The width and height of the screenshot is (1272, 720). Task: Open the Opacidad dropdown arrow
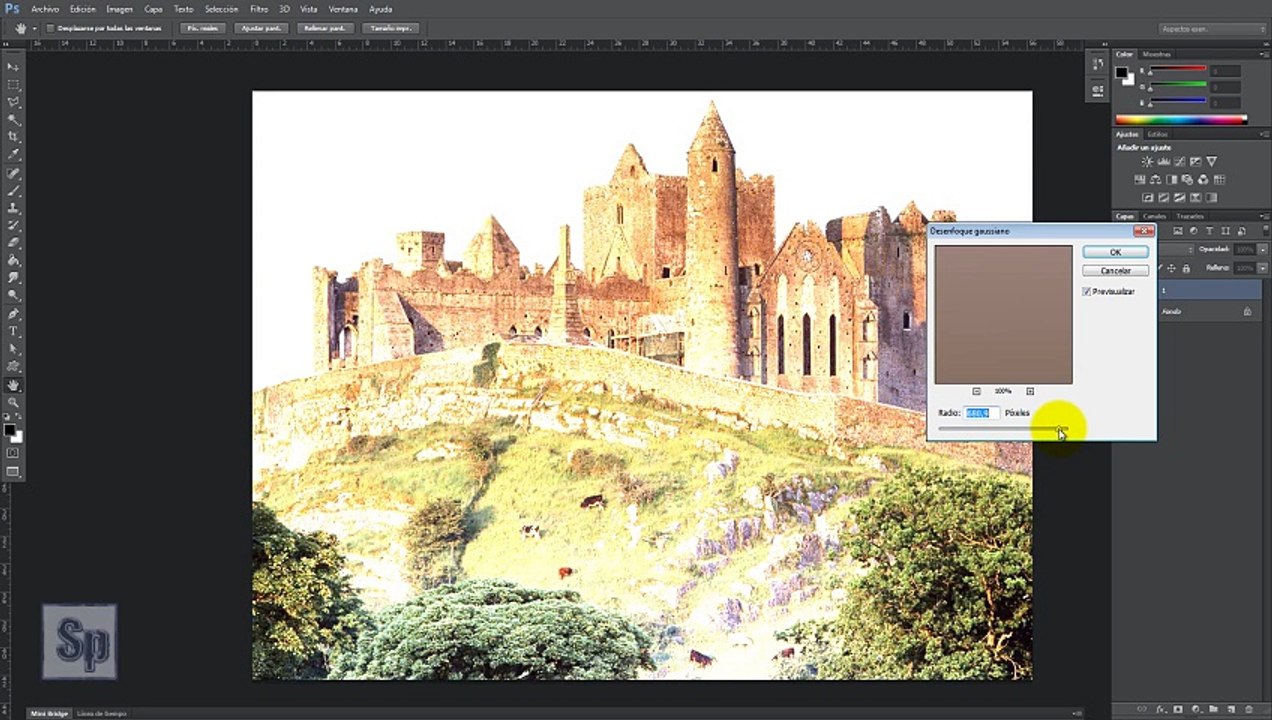[1263, 249]
